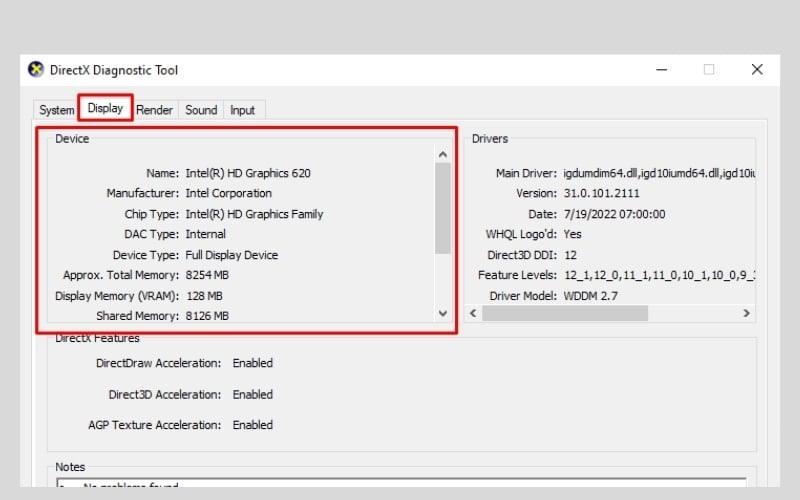The image size is (800, 500).
Task: Click the total memory value 8254 MB
Action: tap(207, 275)
